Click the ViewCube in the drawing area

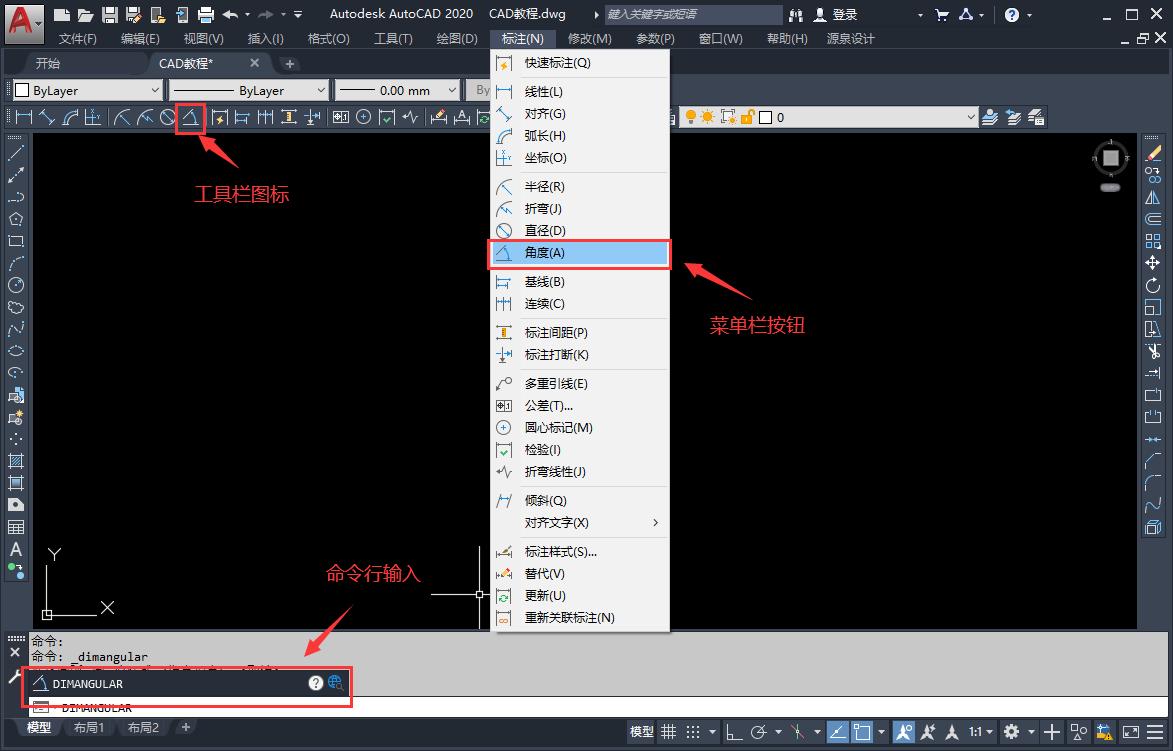tap(1110, 160)
